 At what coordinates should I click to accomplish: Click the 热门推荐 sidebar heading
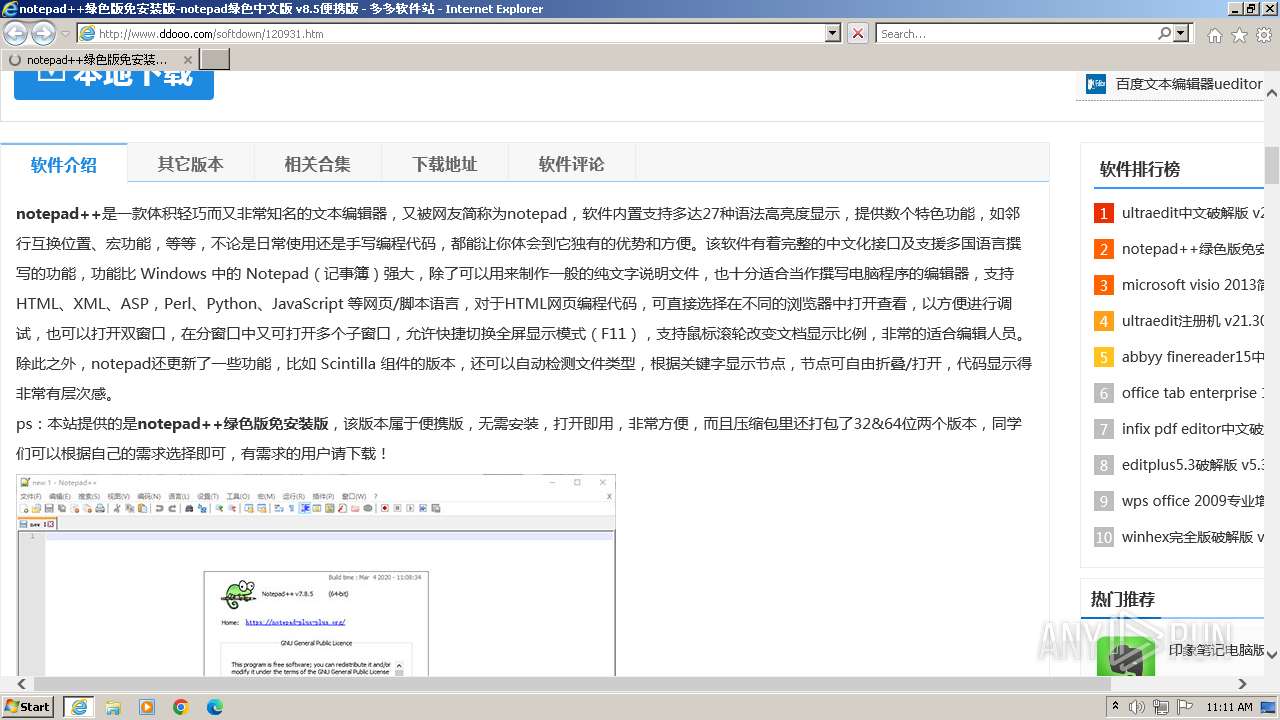(x=1123, y=599)
